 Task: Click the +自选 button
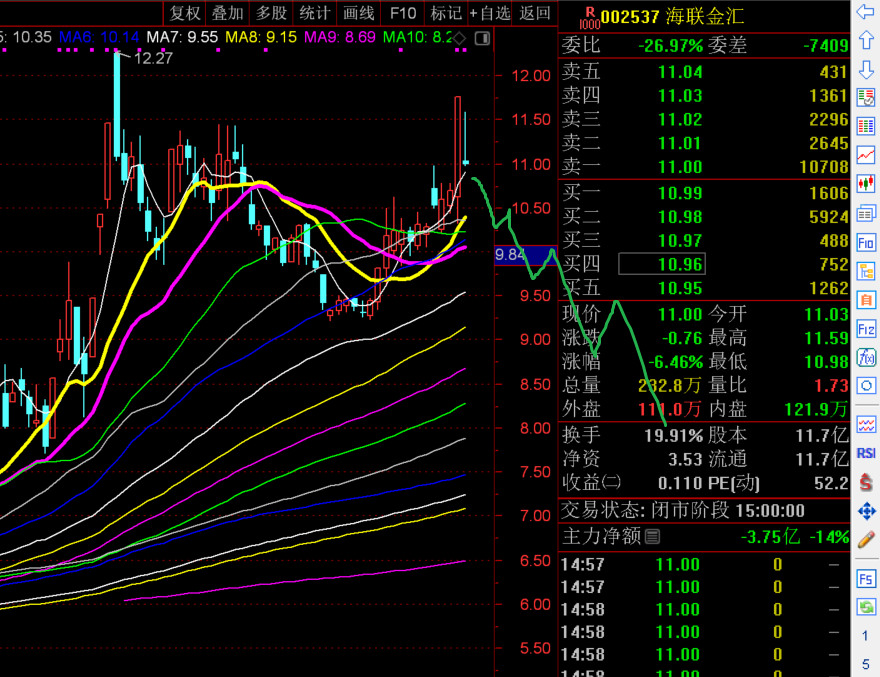(x=489, y=13)
